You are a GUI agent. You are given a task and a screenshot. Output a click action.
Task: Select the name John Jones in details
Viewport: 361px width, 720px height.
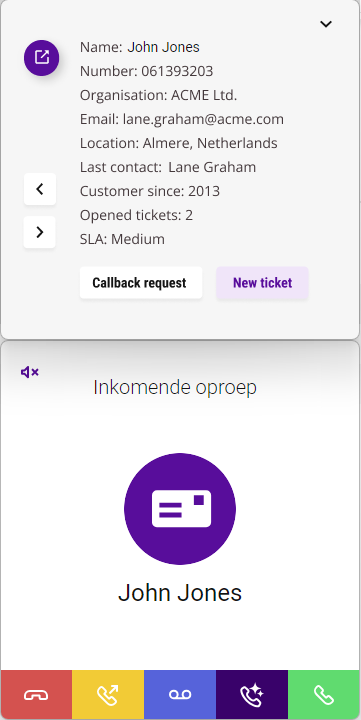point(164,47)
